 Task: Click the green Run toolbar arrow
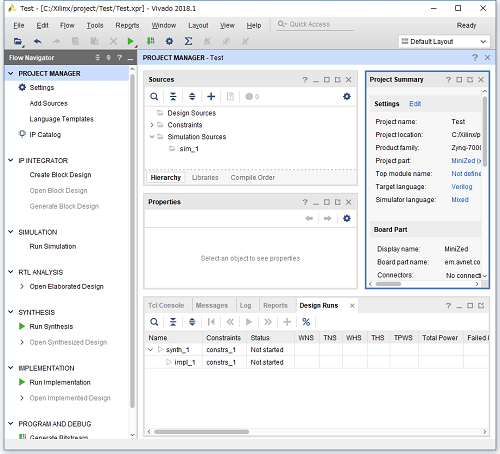[x=130, y=41]
